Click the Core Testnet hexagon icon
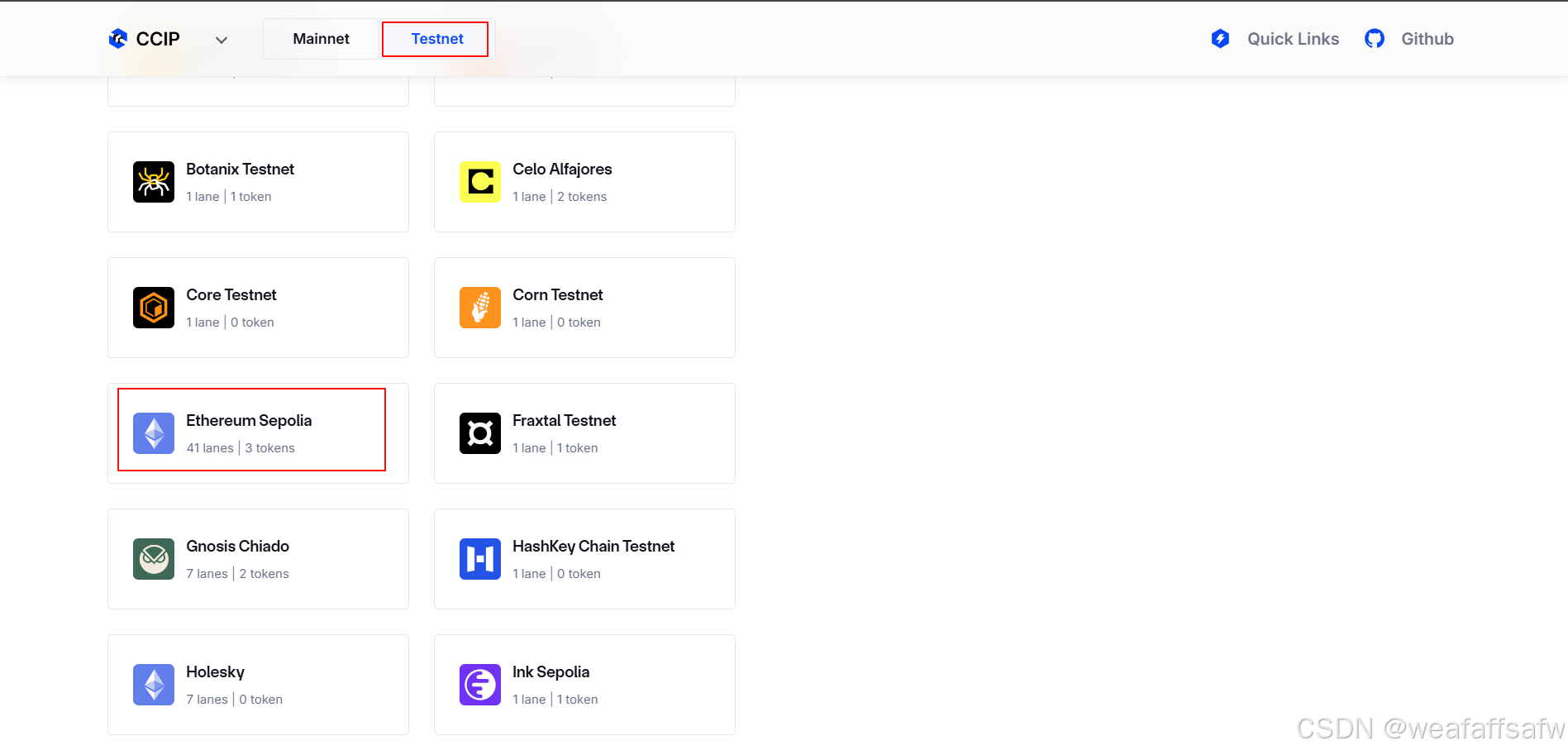Viewport: 1568px width, 755px height. [x=154, y=308]
